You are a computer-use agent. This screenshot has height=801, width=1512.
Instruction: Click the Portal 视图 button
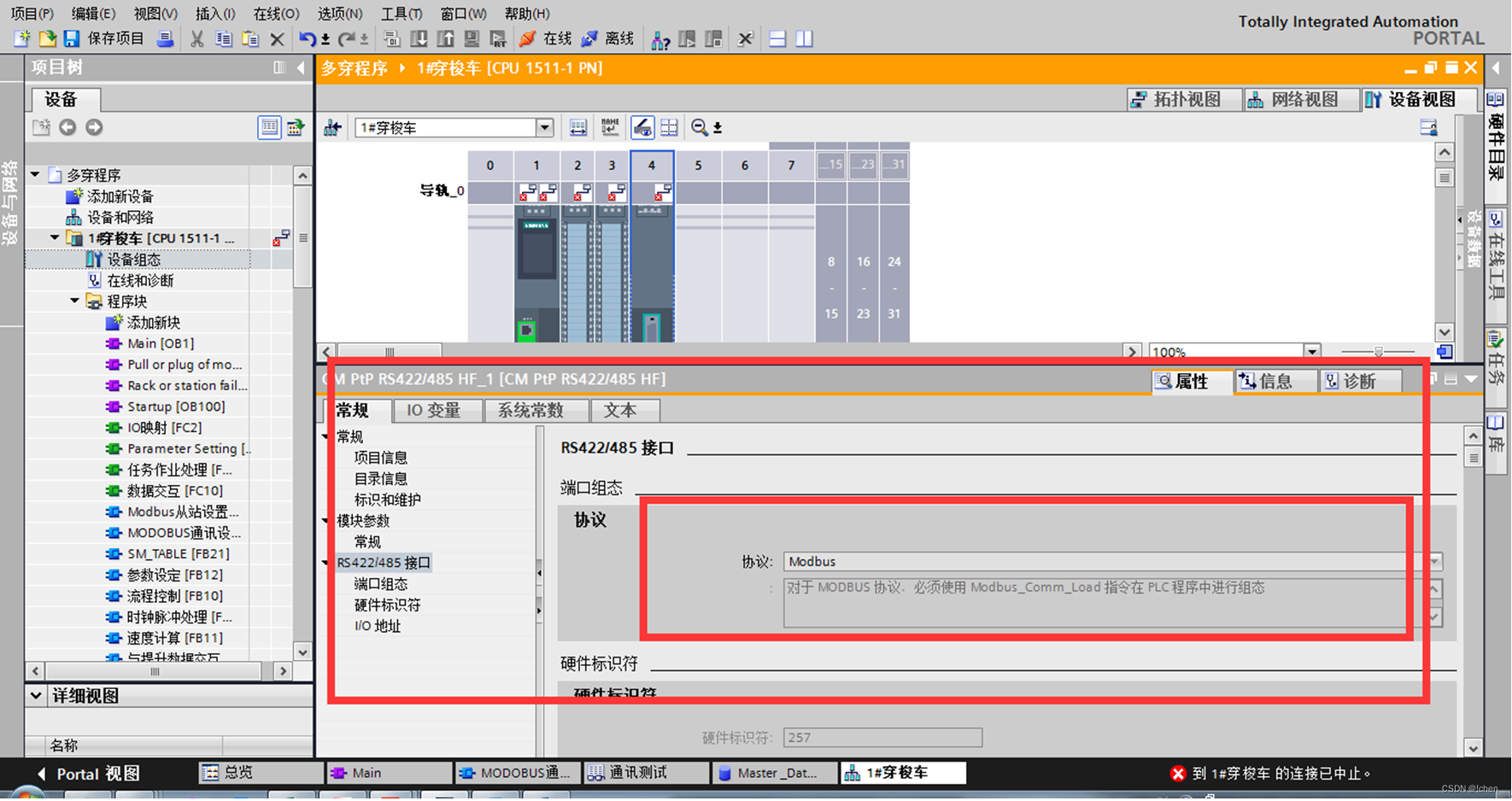(x=88, y=774)
